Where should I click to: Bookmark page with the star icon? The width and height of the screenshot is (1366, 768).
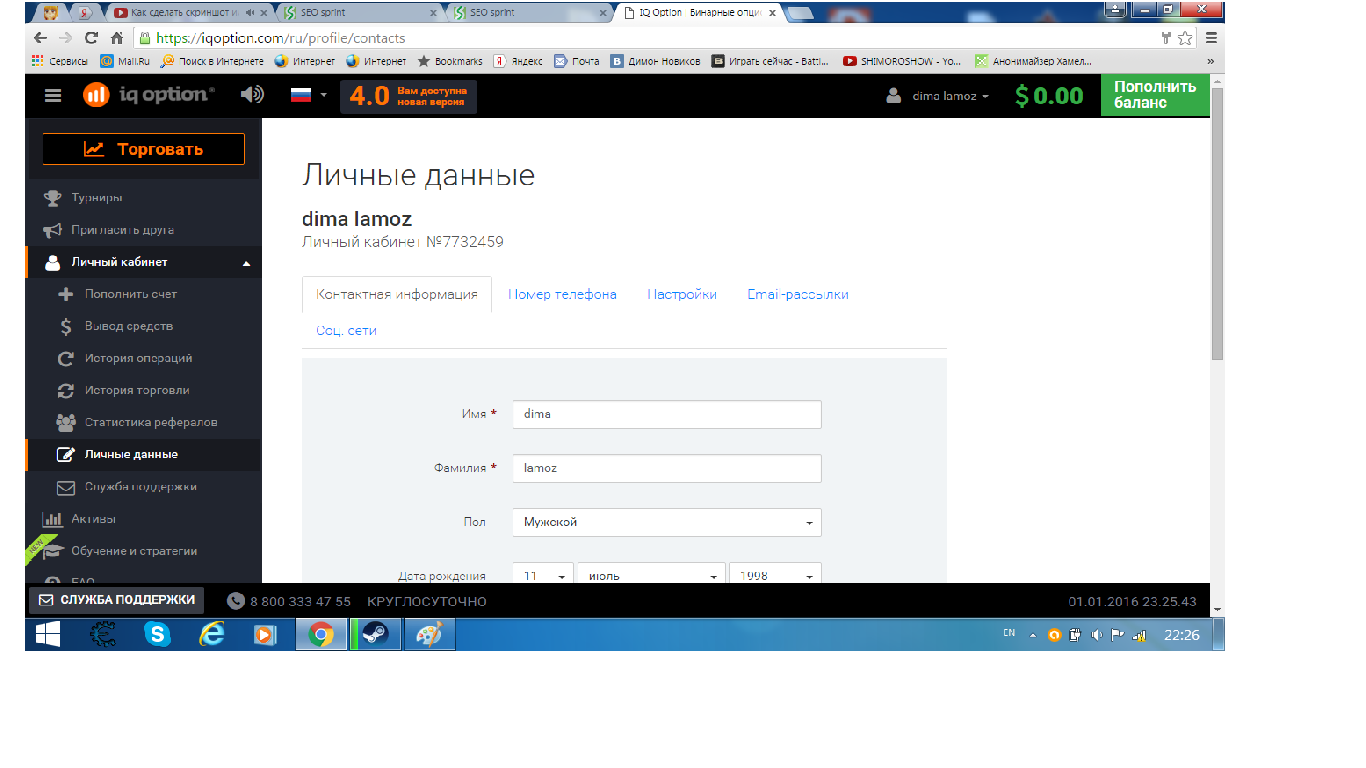pyautogui.click(x=1185, y=38)
